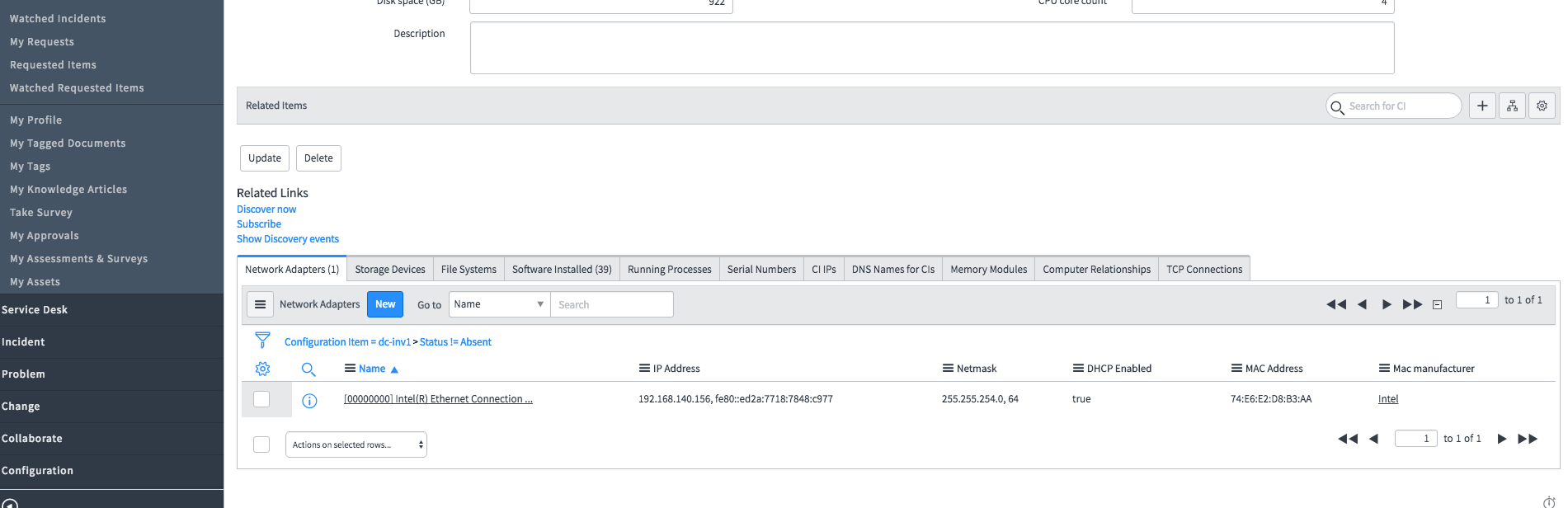Viewport: 1568px width, 508px height.
Task: Open Network Adapters list hamburger menu
Action: click(x=260, y=304)
